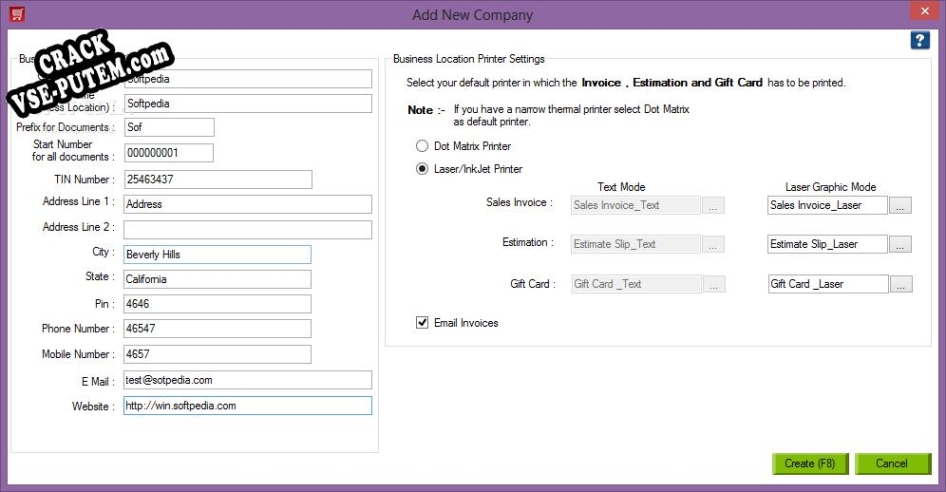This screenshot has height=492, width=946.
Task: Click the blue help question mark icon
Action: (x=920, y=40)
